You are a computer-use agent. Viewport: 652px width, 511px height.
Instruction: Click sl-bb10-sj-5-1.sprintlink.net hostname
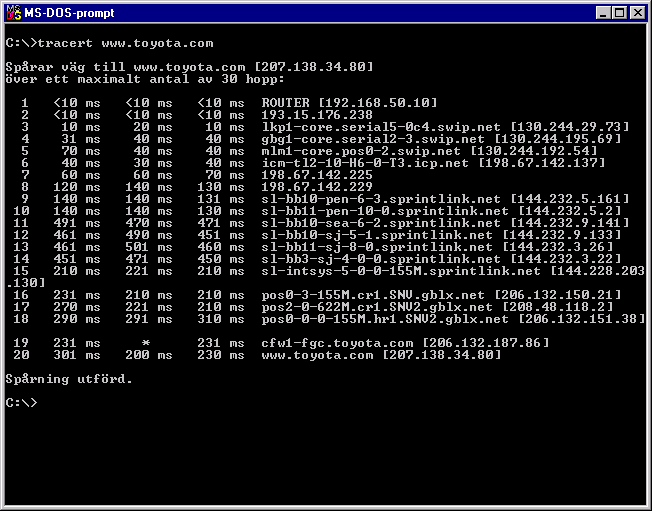tap(377, 235)
